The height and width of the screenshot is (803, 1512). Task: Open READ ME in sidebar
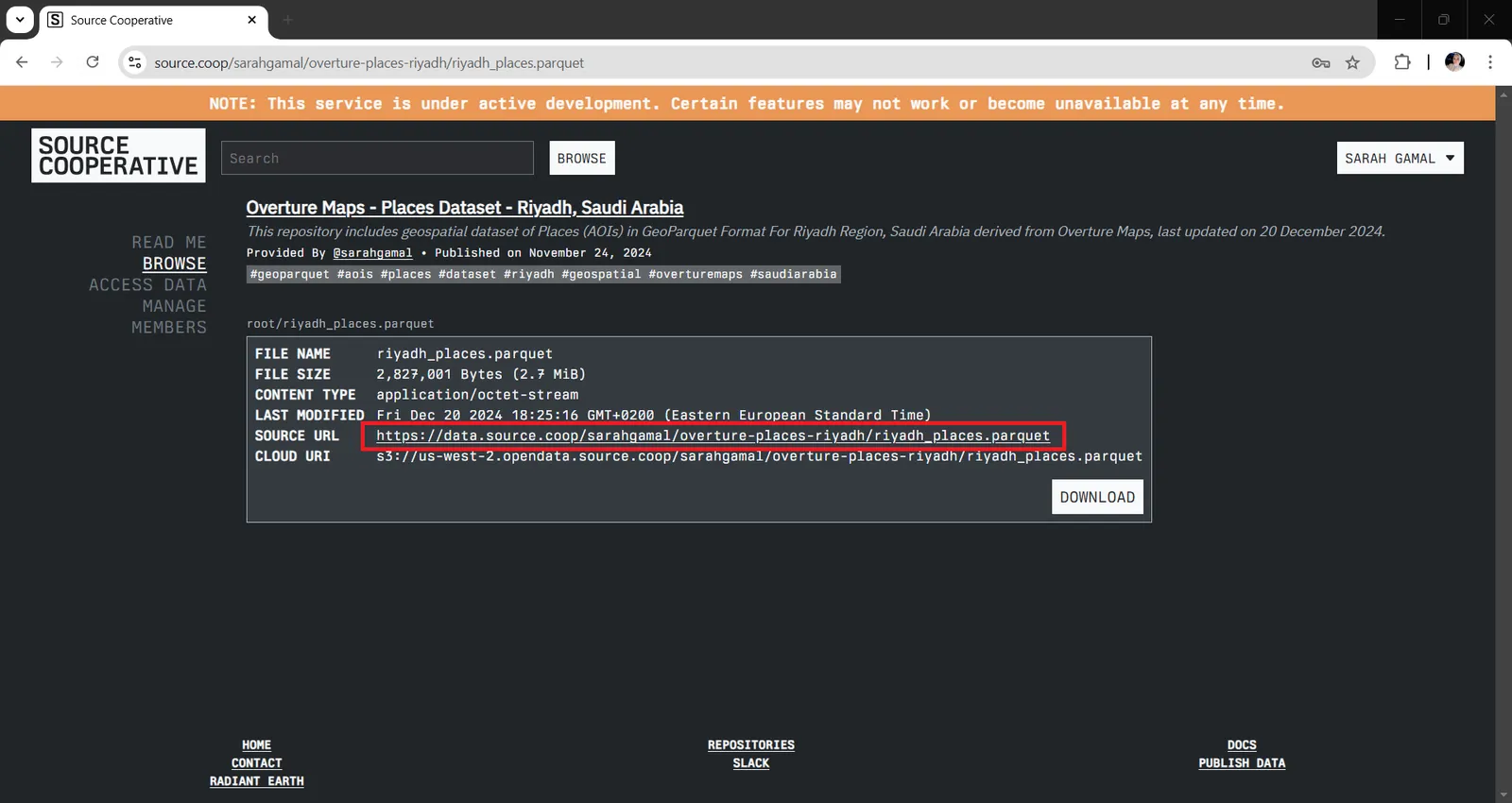[169, 243]
